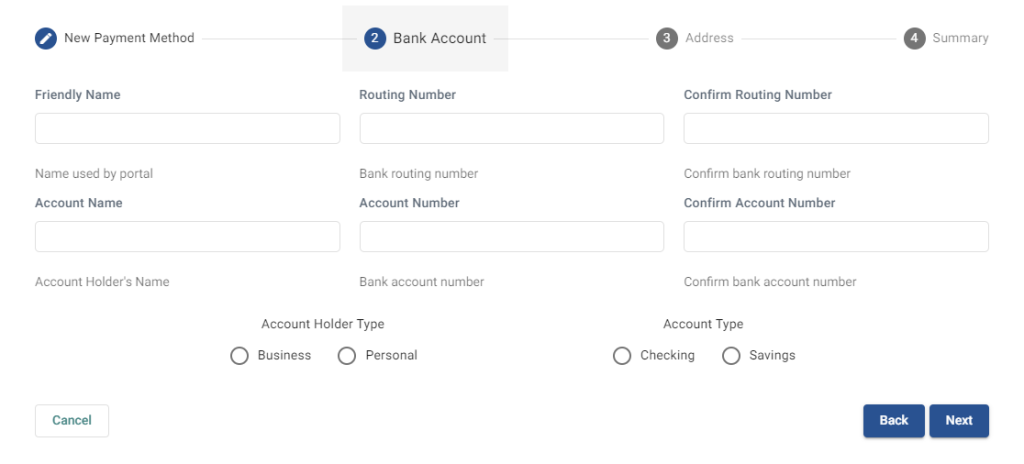Focus the Confirm Routing Number field
Screen dimensions: 1024x464
coord(836,128)
